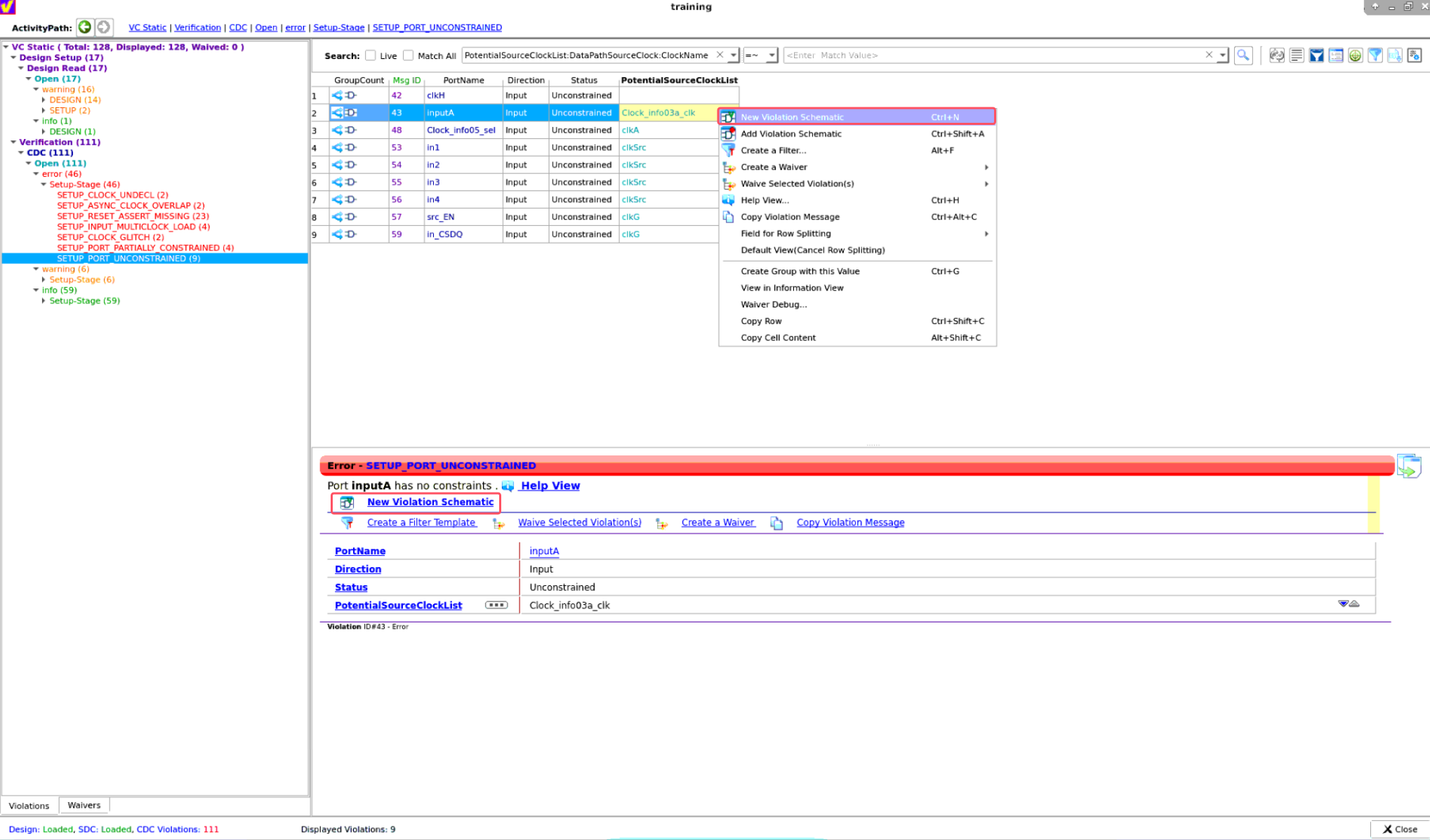Check the Match All option
The image size is (1430, 840).
tap(408, 55)
